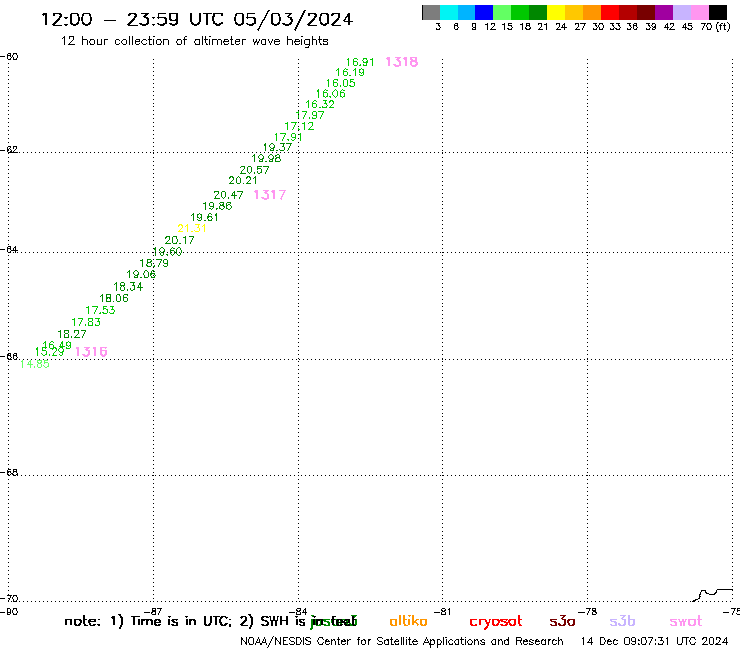
Task: Click the 19.86 wave height value
Action: pos(217,206)
